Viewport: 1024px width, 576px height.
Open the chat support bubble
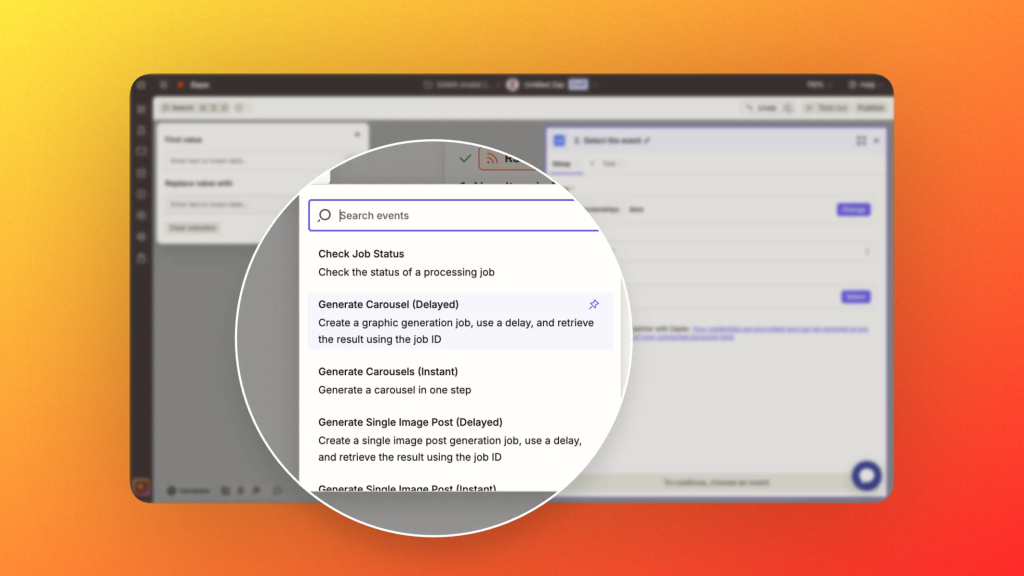[x=866, y=476]
